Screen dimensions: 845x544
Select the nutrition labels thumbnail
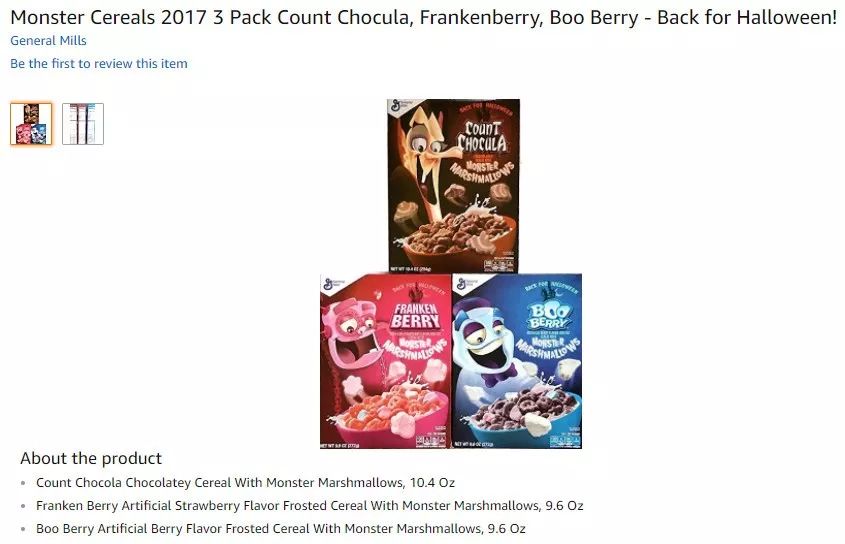82,124
